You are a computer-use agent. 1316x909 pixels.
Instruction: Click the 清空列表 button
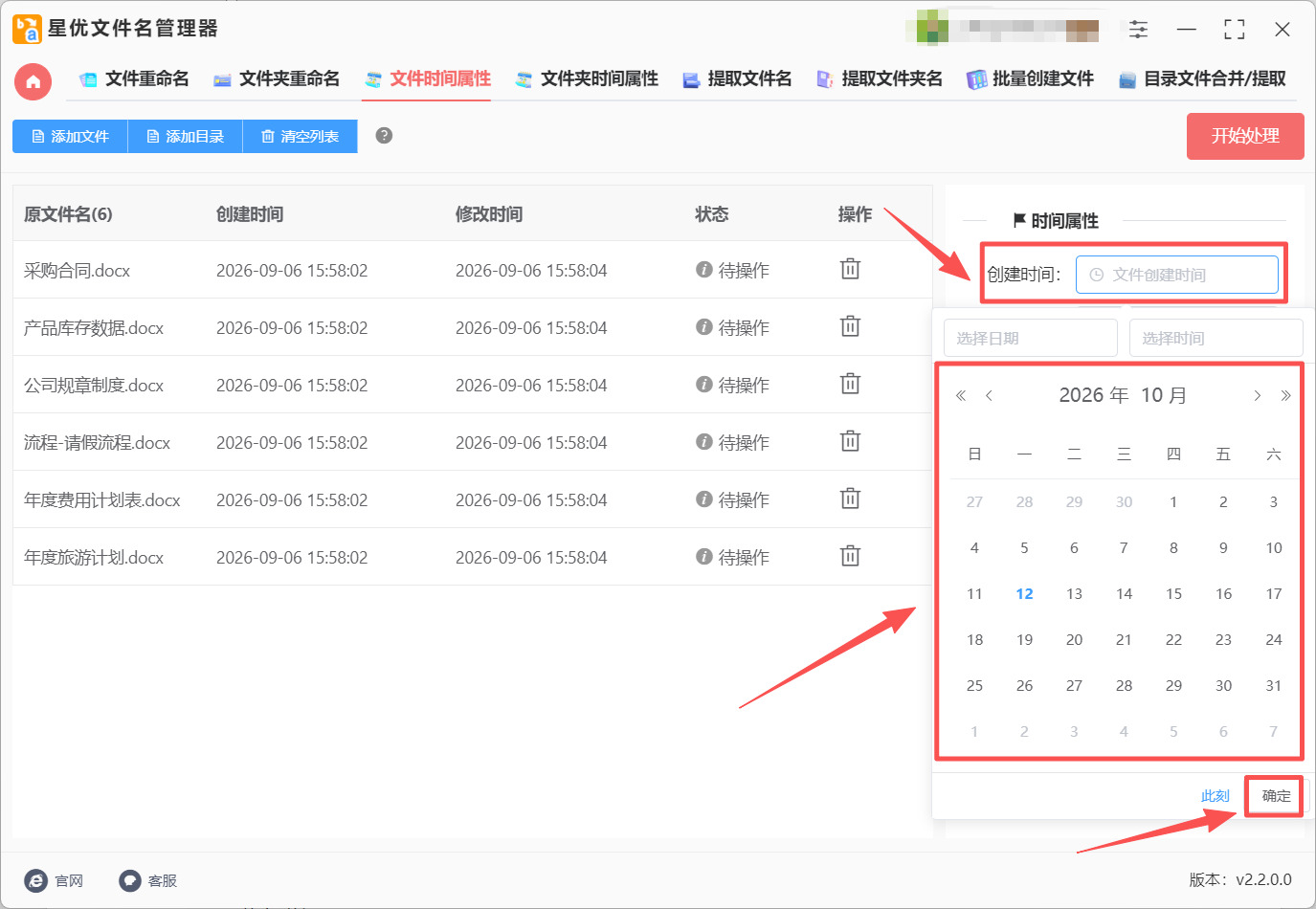(300, 136)
